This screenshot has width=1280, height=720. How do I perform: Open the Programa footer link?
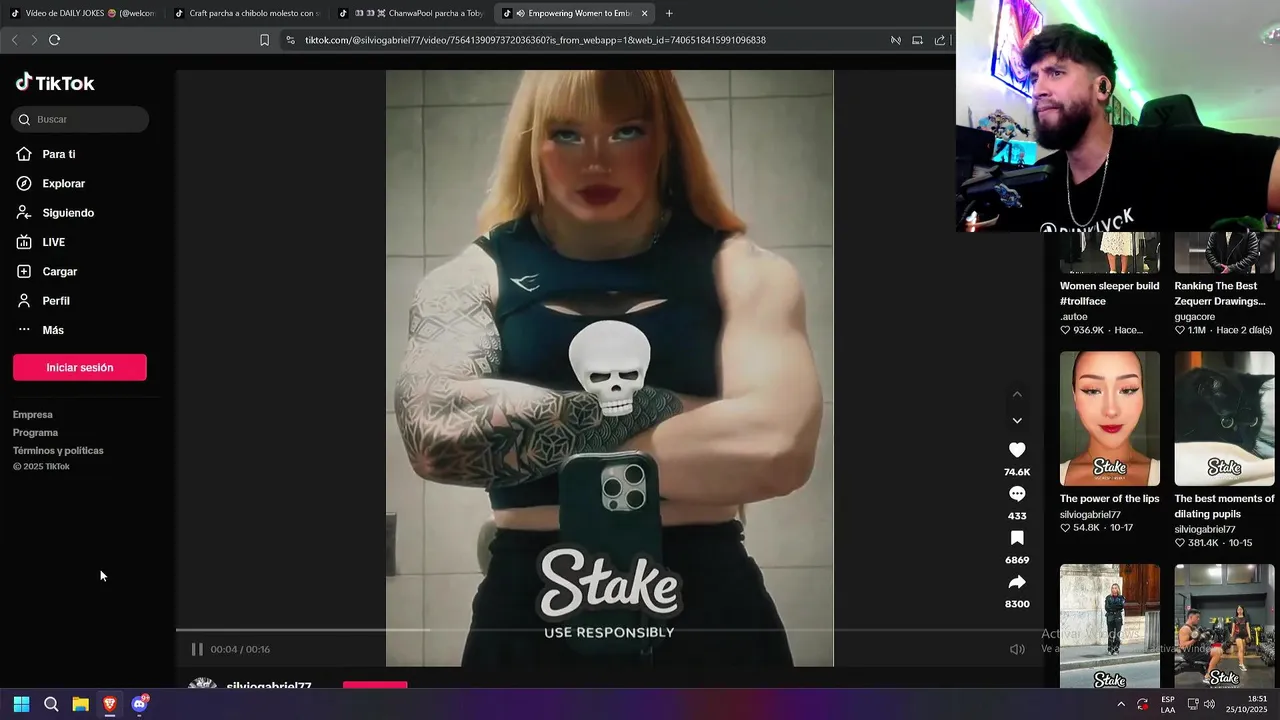[35, 432]
